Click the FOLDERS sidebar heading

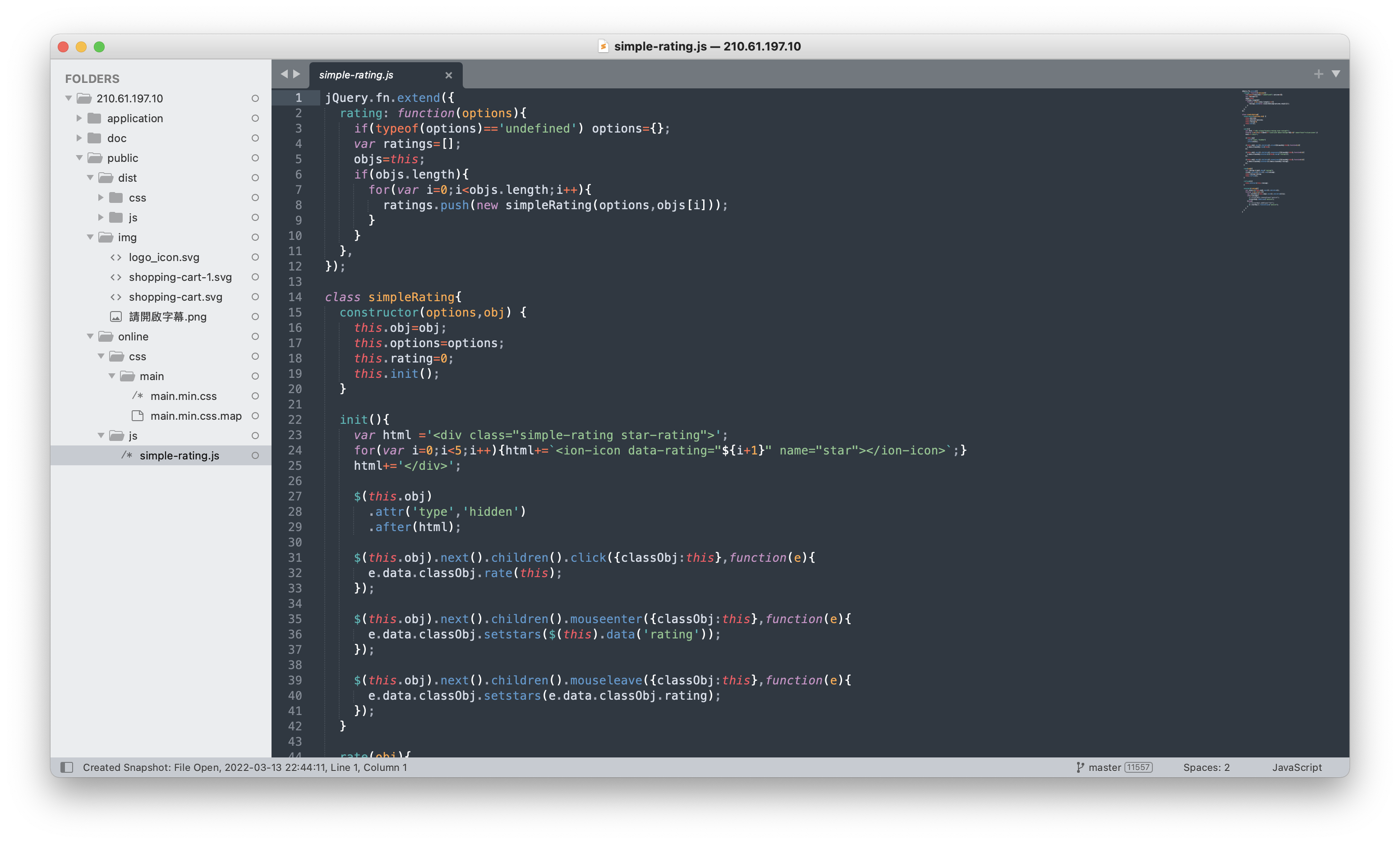click(92, 78)
